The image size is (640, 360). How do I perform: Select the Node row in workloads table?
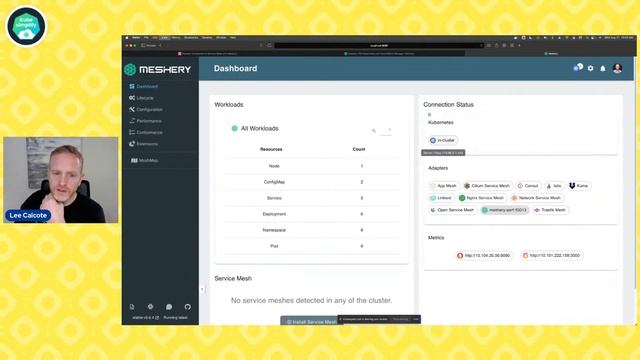pyautogui.click(x=312, y=166)
